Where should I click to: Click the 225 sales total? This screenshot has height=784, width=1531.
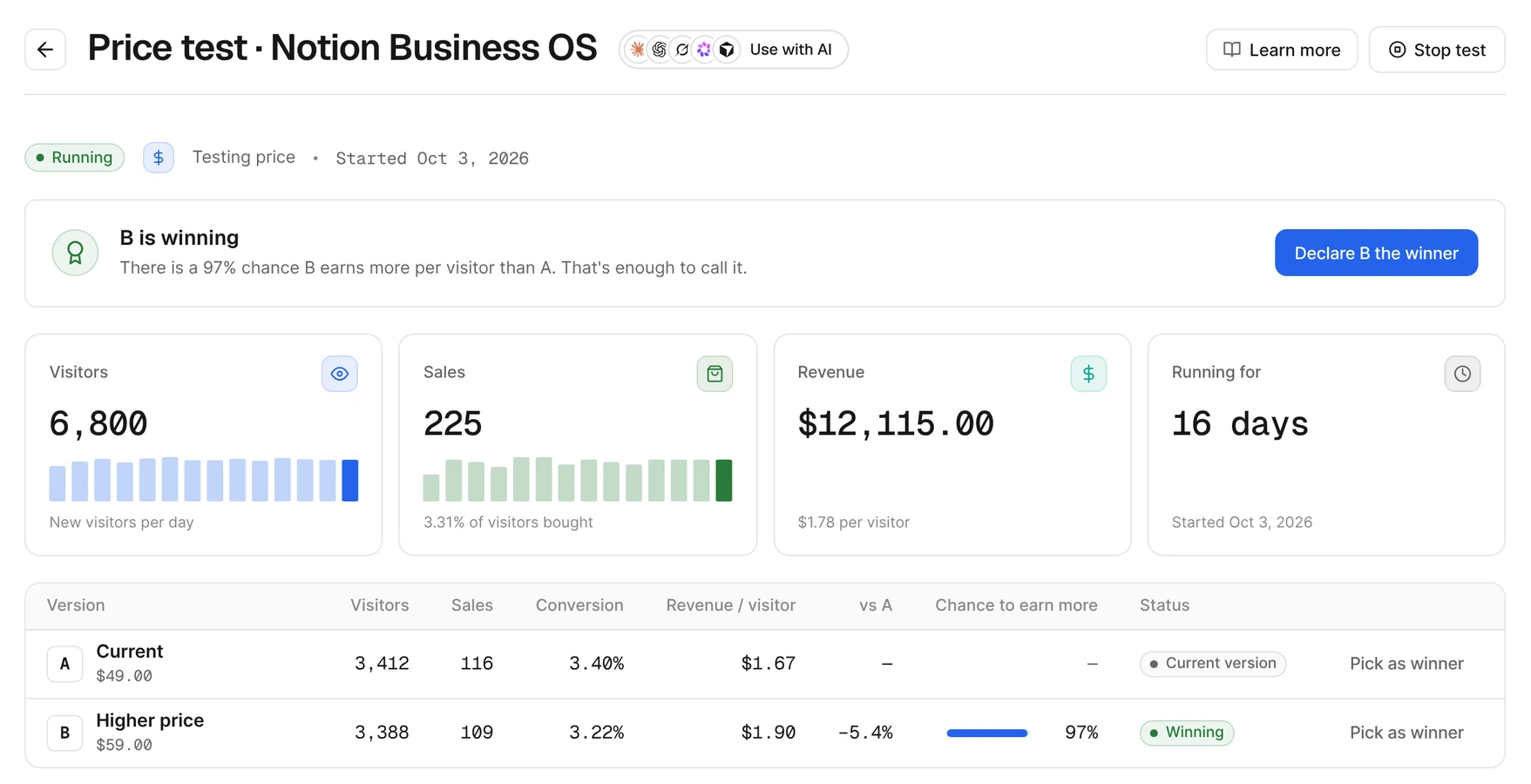pyautogui.click(x=452, y=424)
